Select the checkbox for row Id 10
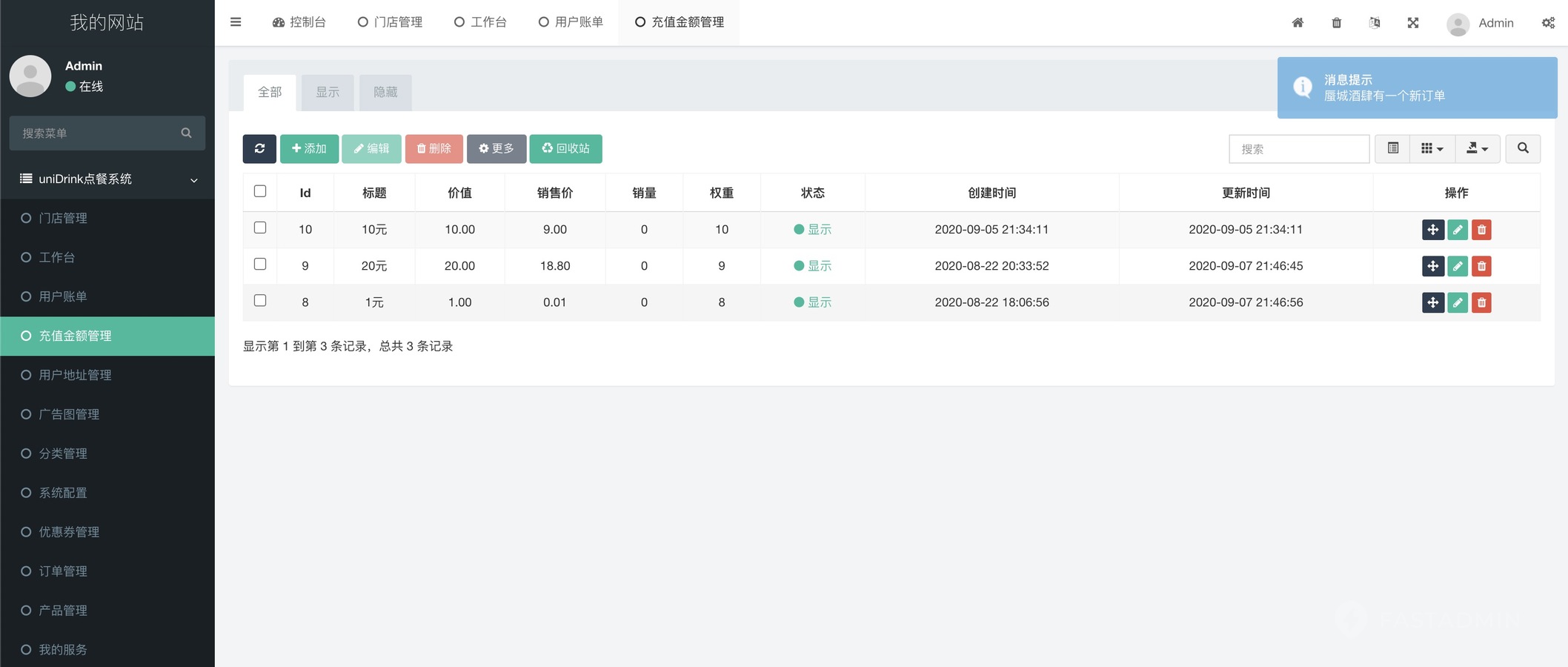The height and width of the screenshot is (667, 1568). coord(260,228)
